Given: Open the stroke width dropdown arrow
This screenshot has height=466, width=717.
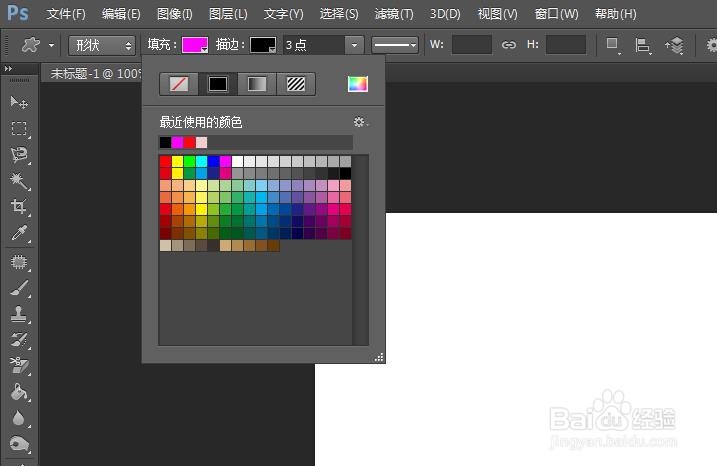Looking at the screenshot, I should [x=354, y=45].
